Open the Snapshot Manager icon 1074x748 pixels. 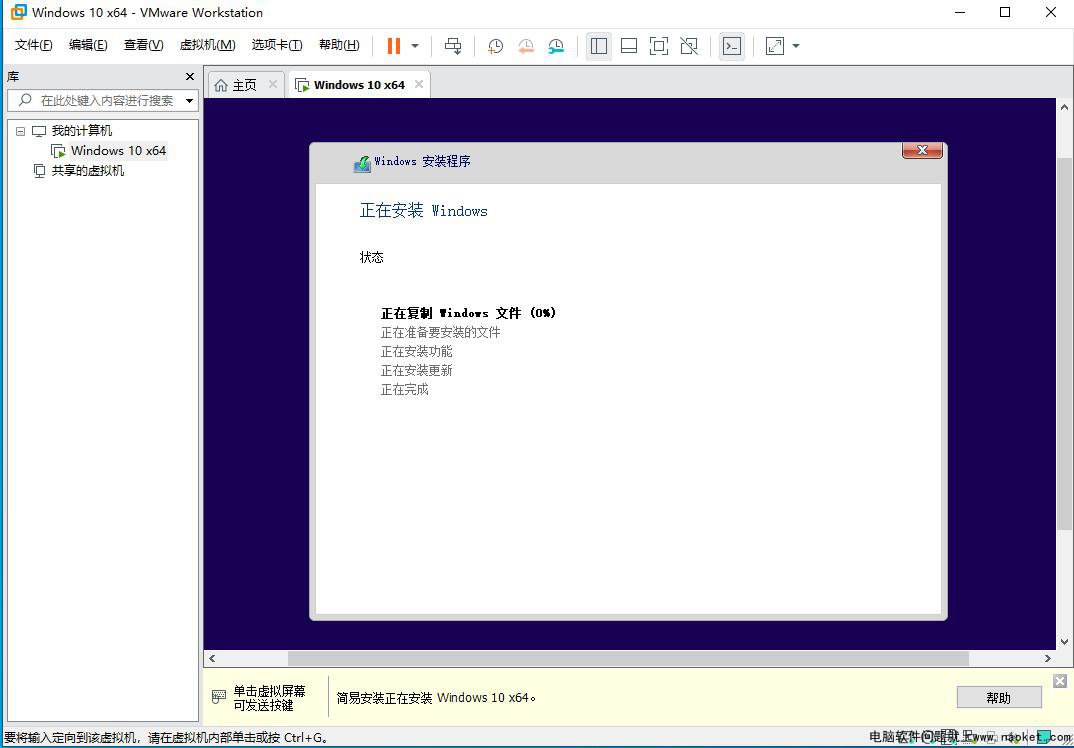click(x=556, y=46)
